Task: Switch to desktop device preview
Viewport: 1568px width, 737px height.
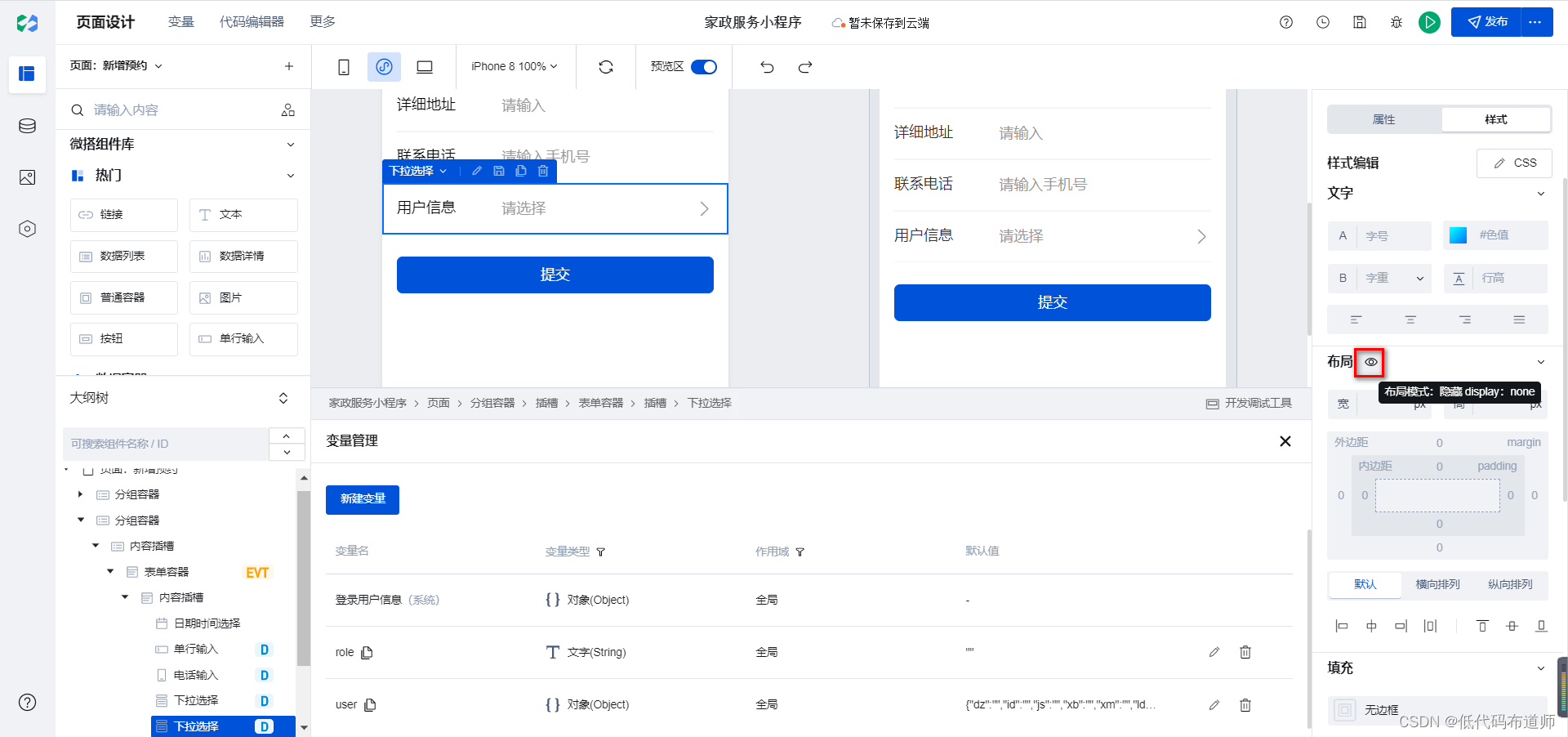Action: [425, 67]
